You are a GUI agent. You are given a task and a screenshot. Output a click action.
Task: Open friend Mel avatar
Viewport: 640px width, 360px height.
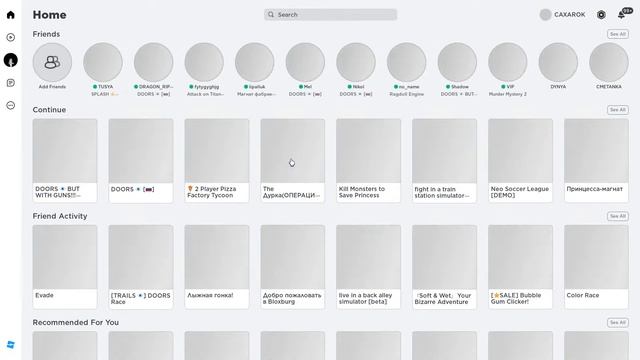point(305,62)
